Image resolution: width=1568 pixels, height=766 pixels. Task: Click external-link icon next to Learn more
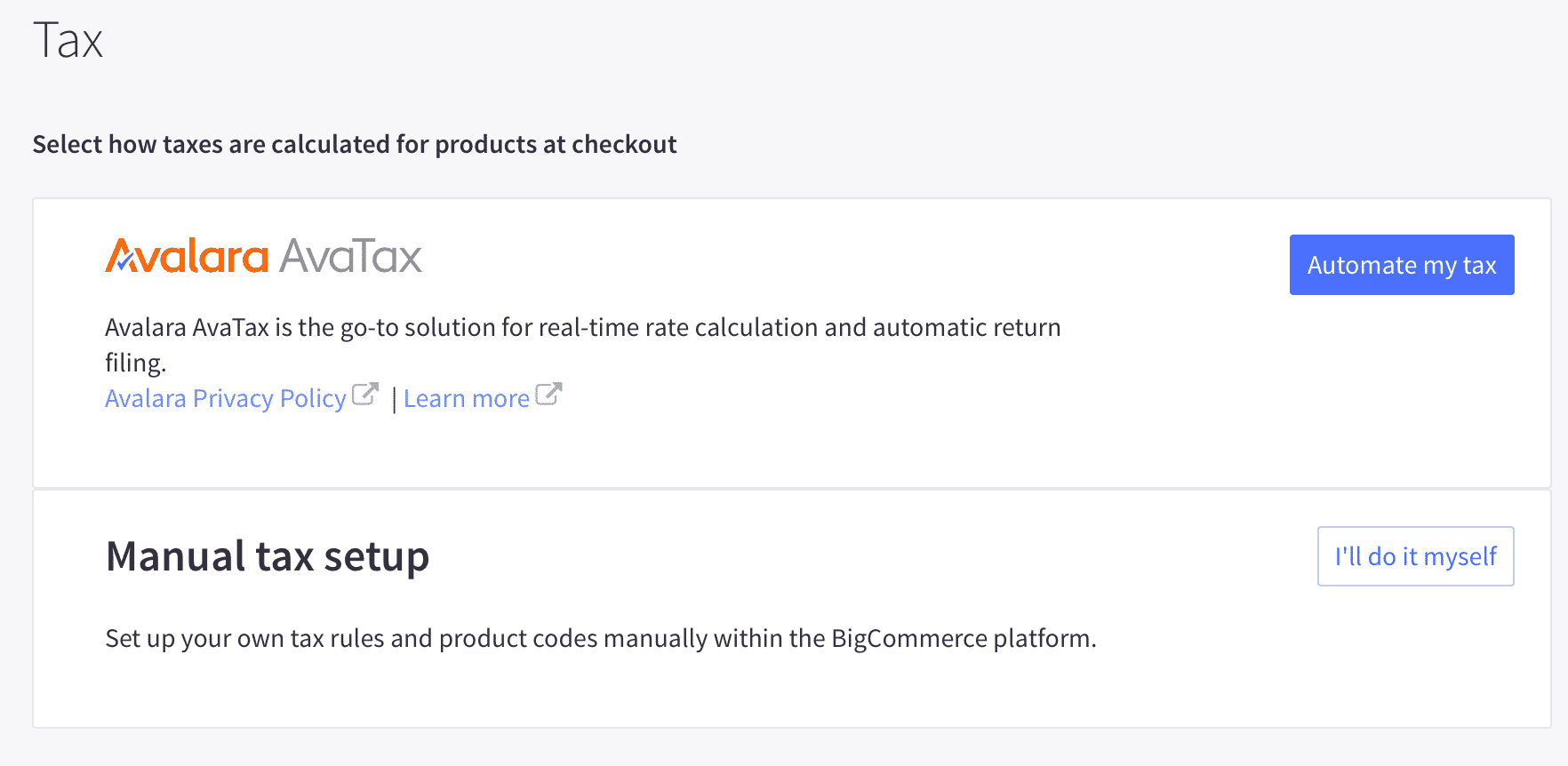click(549, 394)
